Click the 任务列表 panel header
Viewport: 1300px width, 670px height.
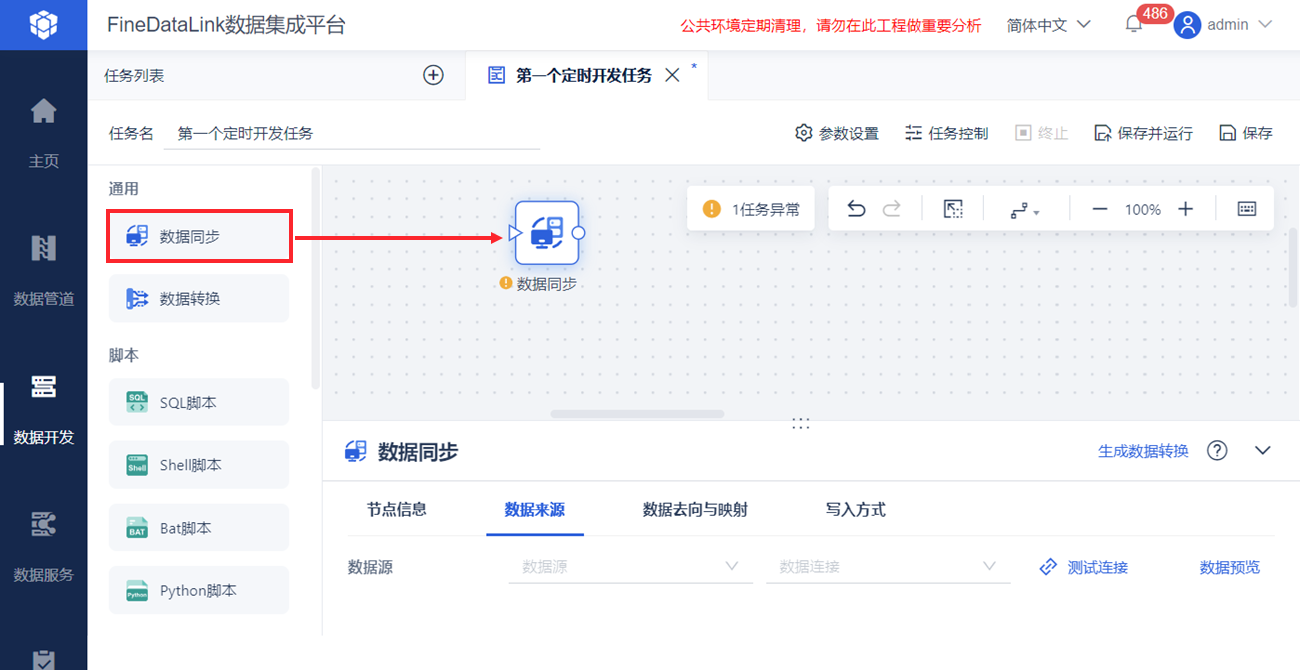click(x=134, y=75)
